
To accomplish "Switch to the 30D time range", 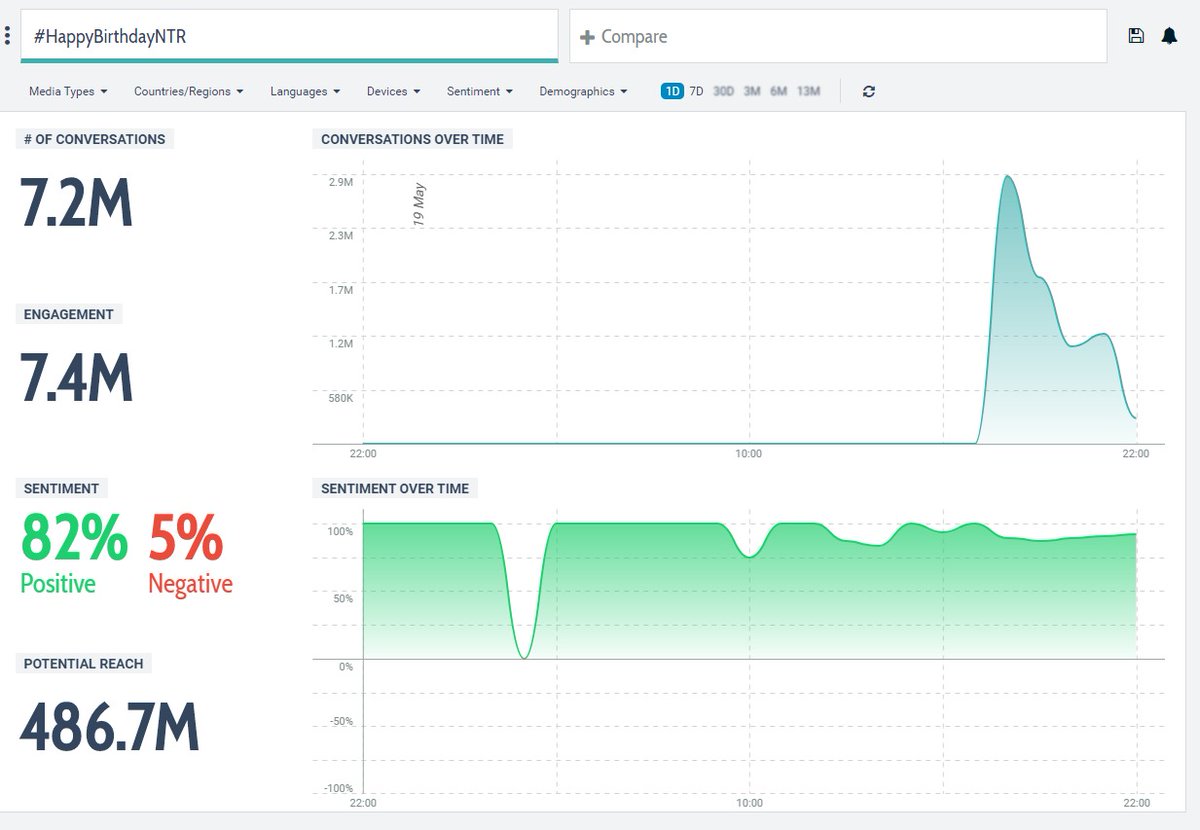I will coord(723,91).
